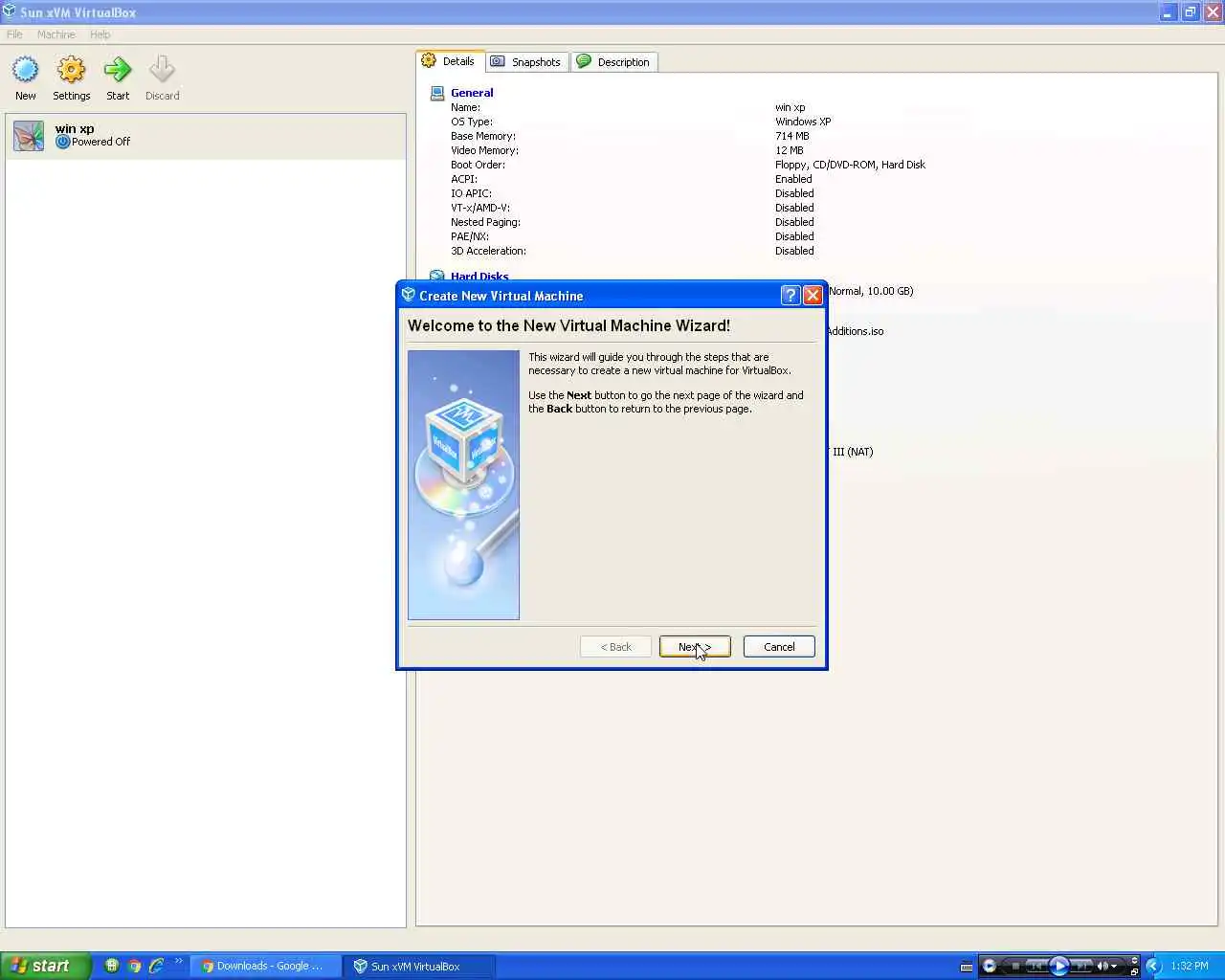Click the 'Enabled' ACPI value
This screenshot has height=980, width=1225.
pyautogui.click(x=793, y=179)
